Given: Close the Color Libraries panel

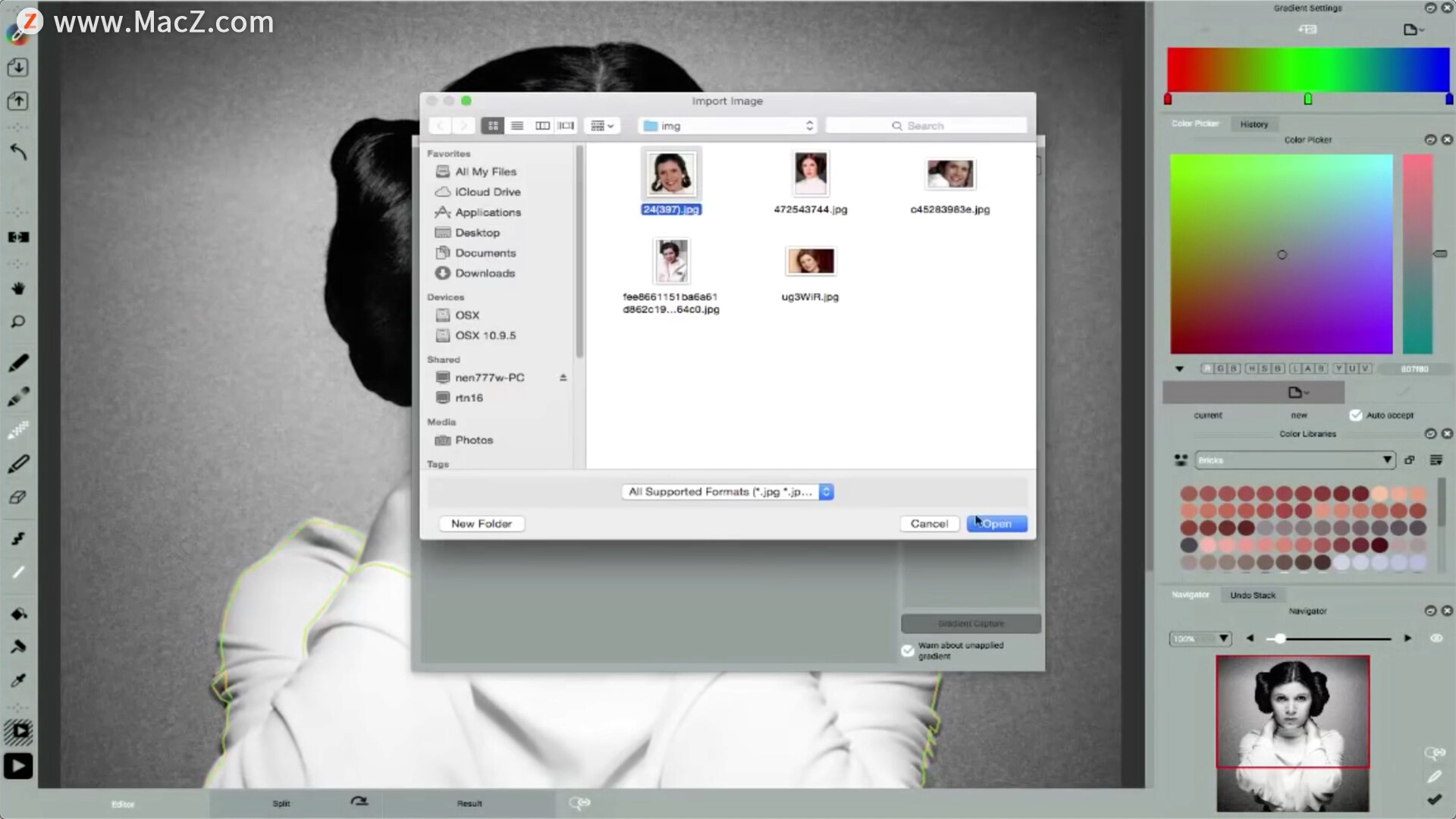Looking at the screenshot, I should [x=1447, y=434].
